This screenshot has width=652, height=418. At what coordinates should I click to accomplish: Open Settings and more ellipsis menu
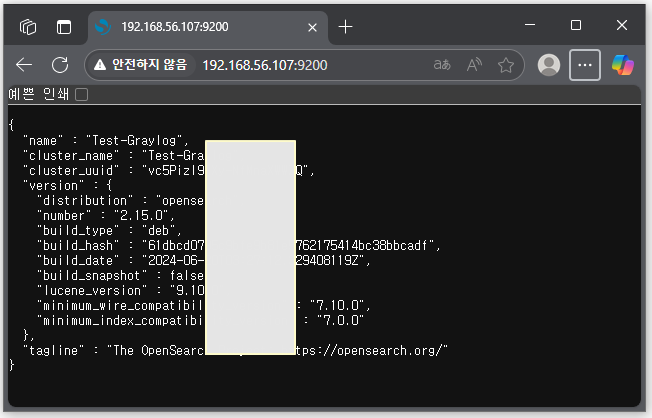coord(585,65)
